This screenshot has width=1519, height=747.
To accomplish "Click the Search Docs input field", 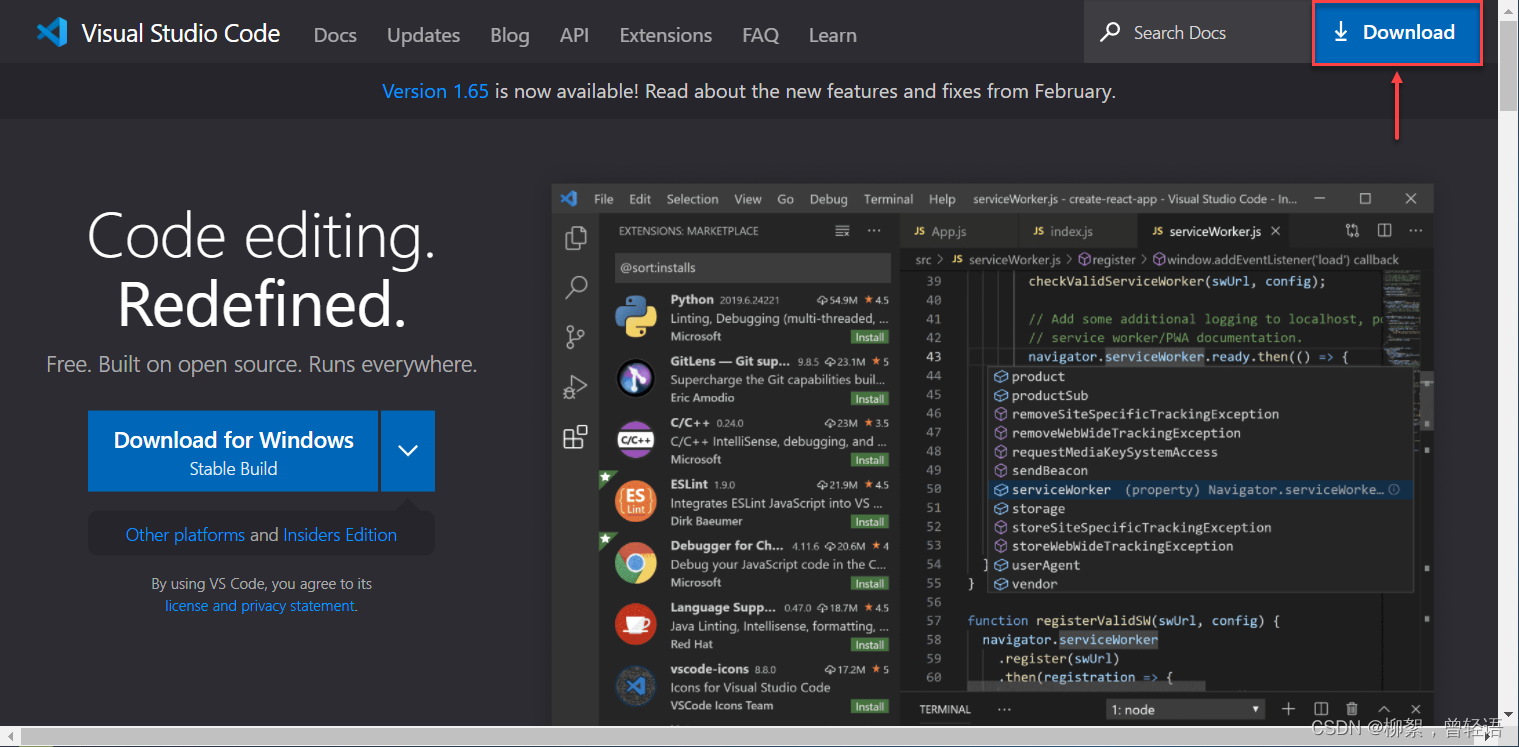I will point(1197,33).
